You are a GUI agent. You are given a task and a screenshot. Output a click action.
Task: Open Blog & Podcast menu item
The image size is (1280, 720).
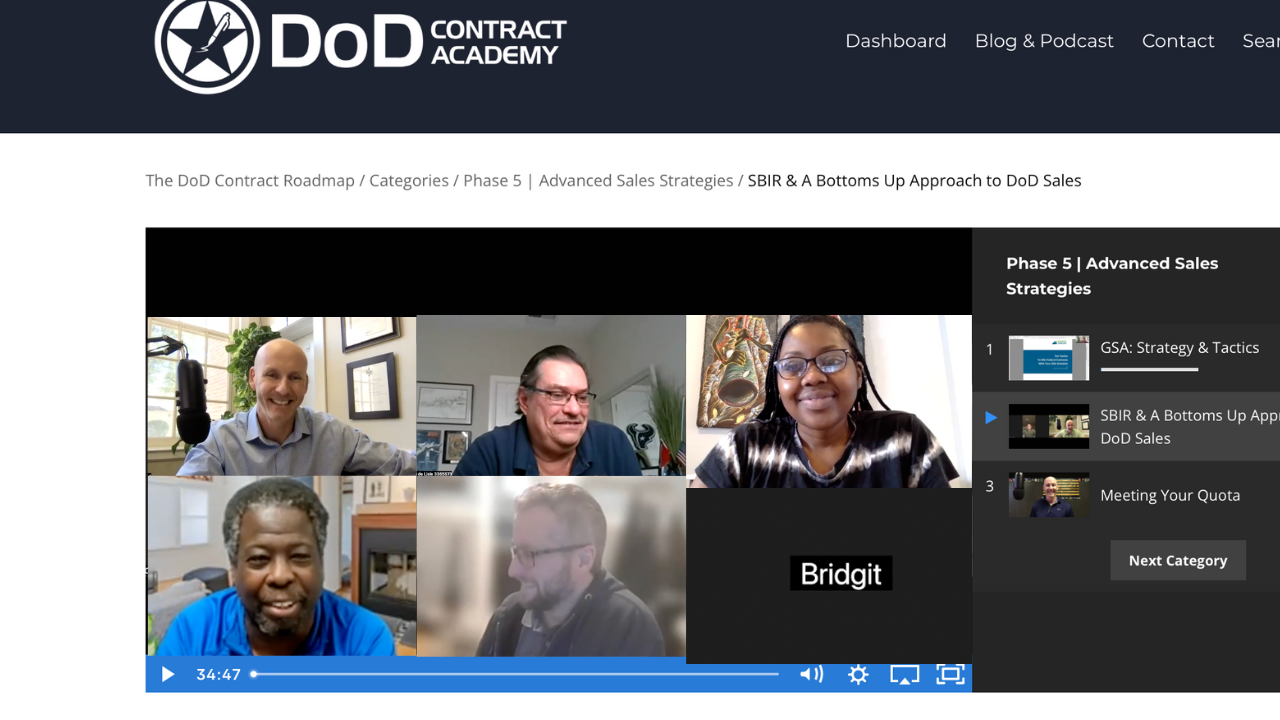[x=1044, y=41]
